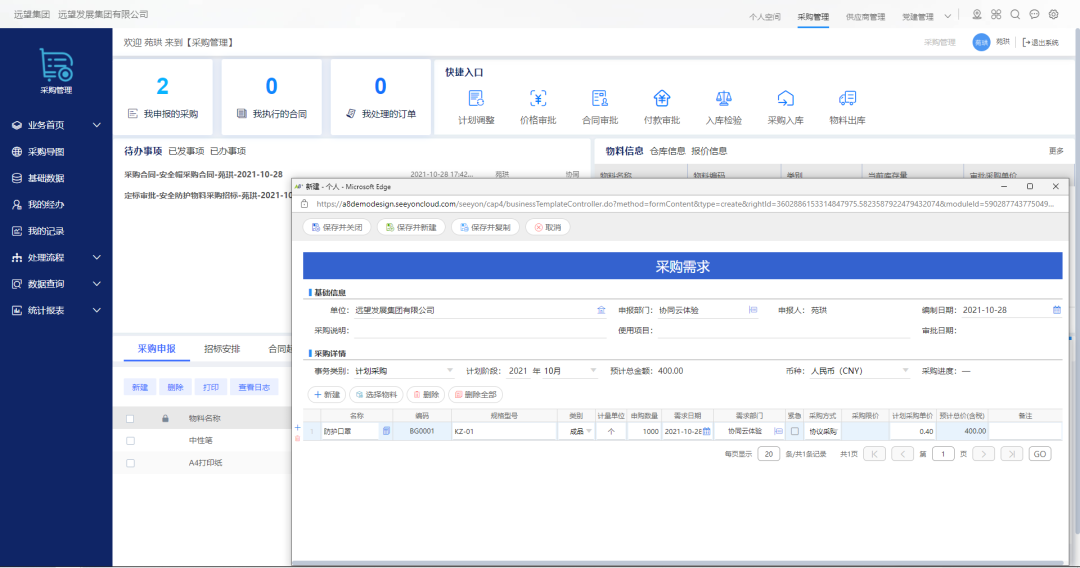1080x568 pixels.
Task: Open 采购入库 quick entry icon
Action: (785, 98)
